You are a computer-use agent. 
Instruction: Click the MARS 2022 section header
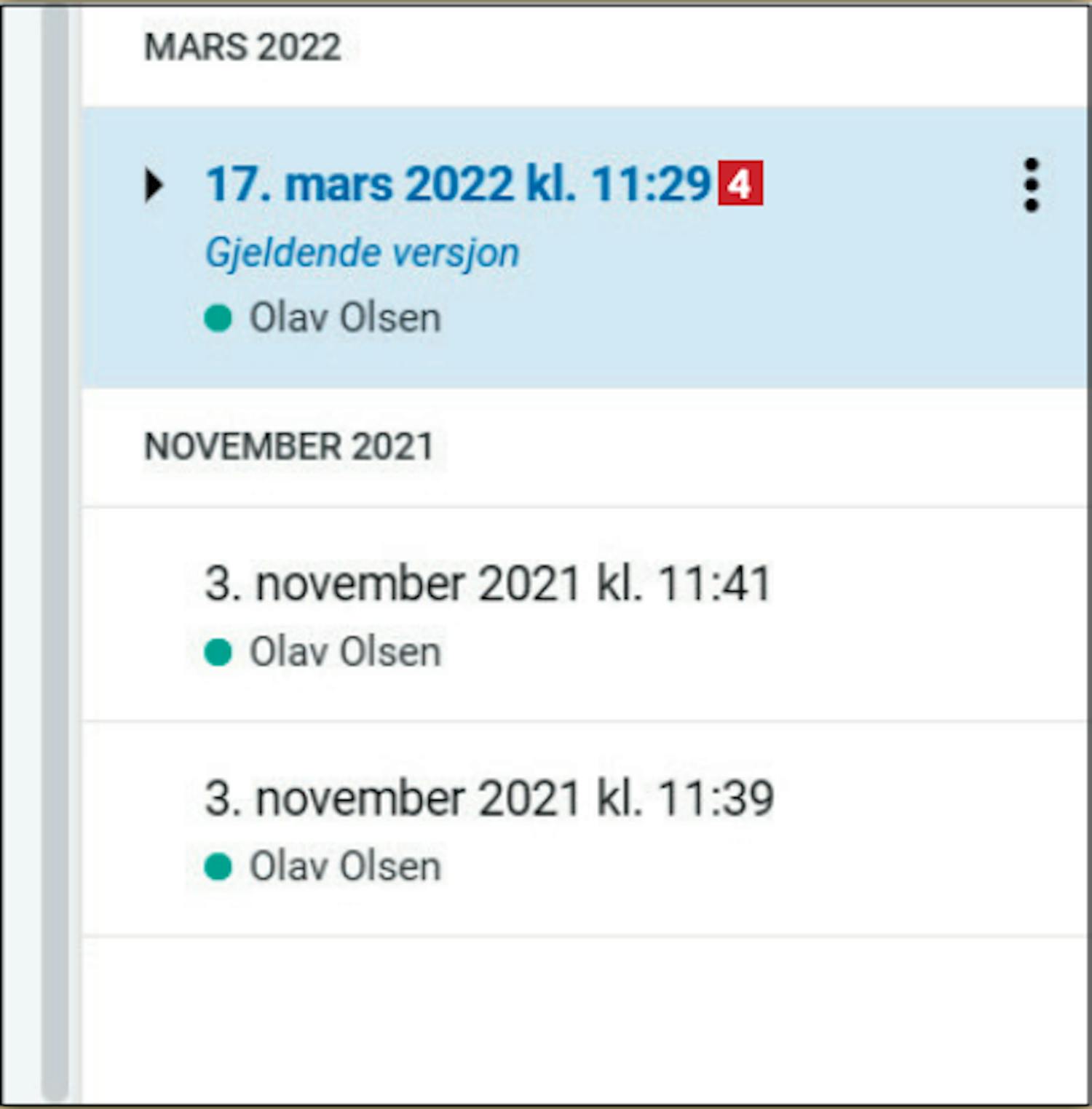pos(242,47)
